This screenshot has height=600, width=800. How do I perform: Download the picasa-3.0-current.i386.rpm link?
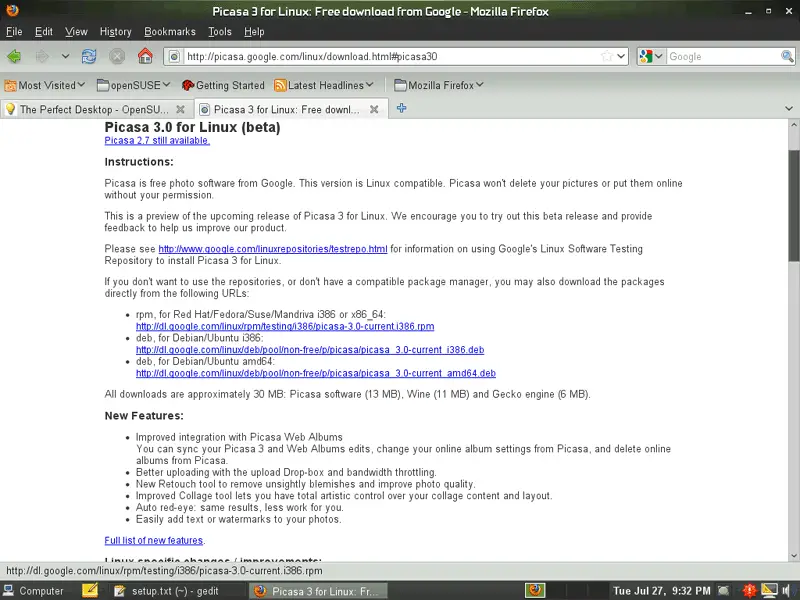pos(285,327)
